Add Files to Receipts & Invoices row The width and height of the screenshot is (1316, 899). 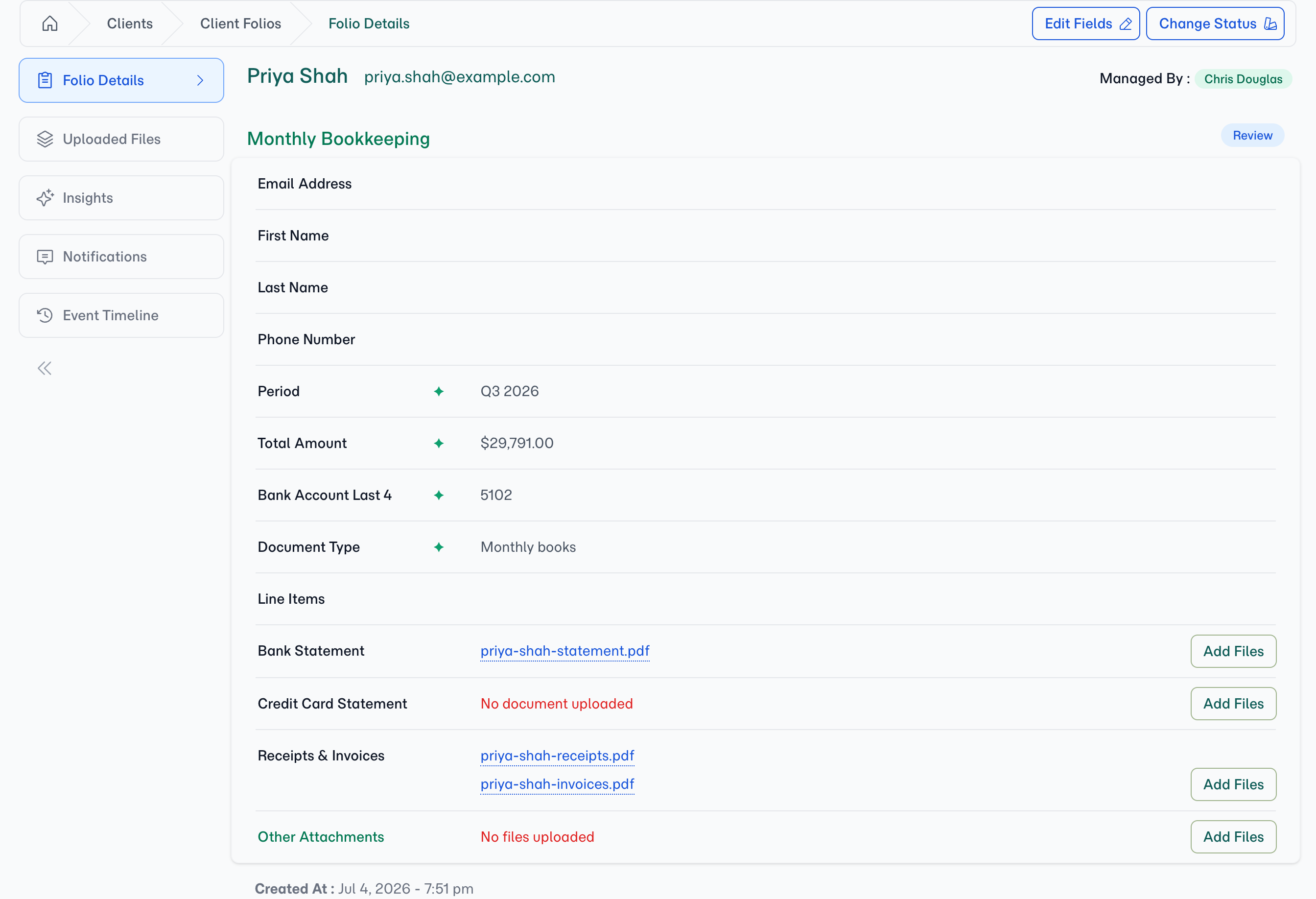(x=1233, y=784)
